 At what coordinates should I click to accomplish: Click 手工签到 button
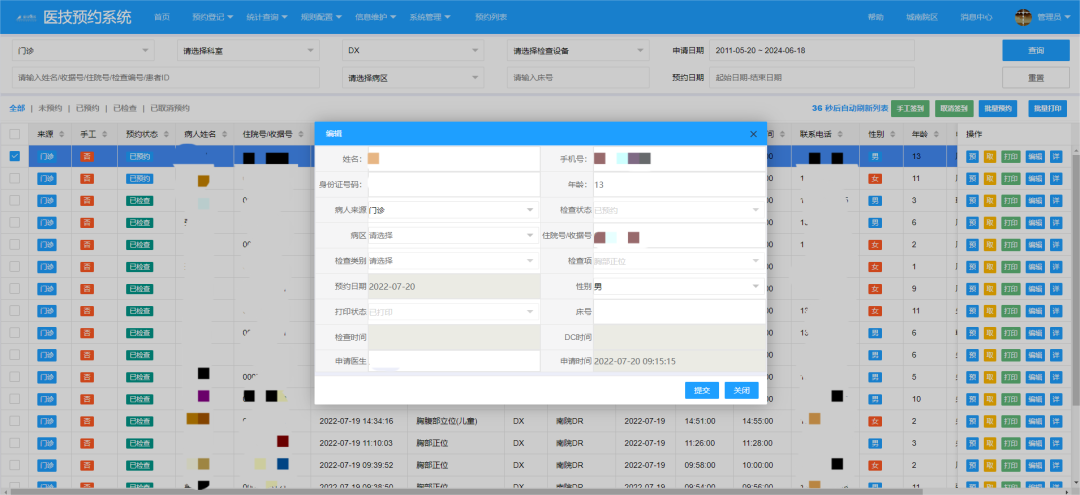[911, 108]
